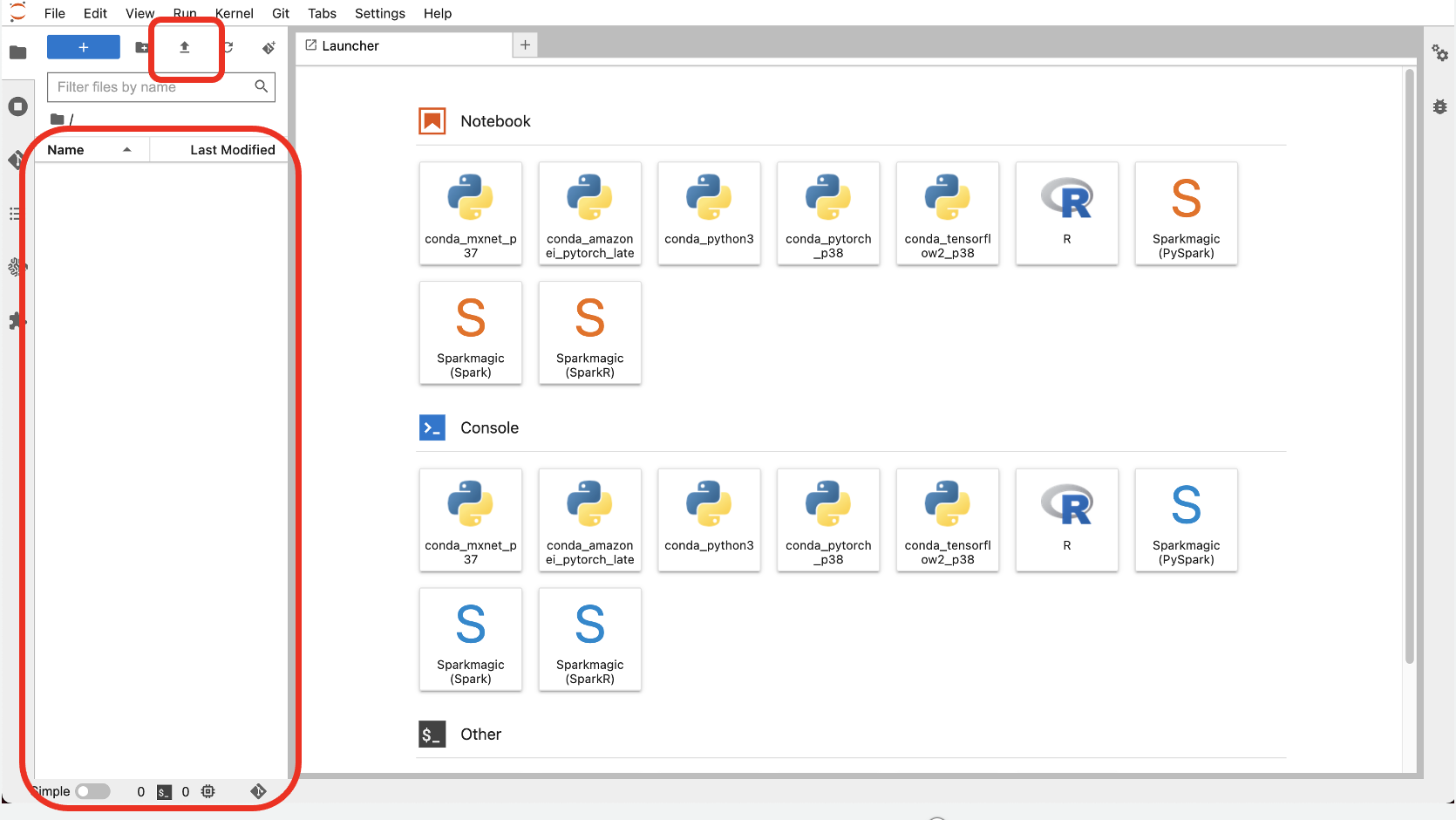Screen dimensions: 1456x820
Task: Open the Extension Manager puzzle icon
Action: coord(17,321)
